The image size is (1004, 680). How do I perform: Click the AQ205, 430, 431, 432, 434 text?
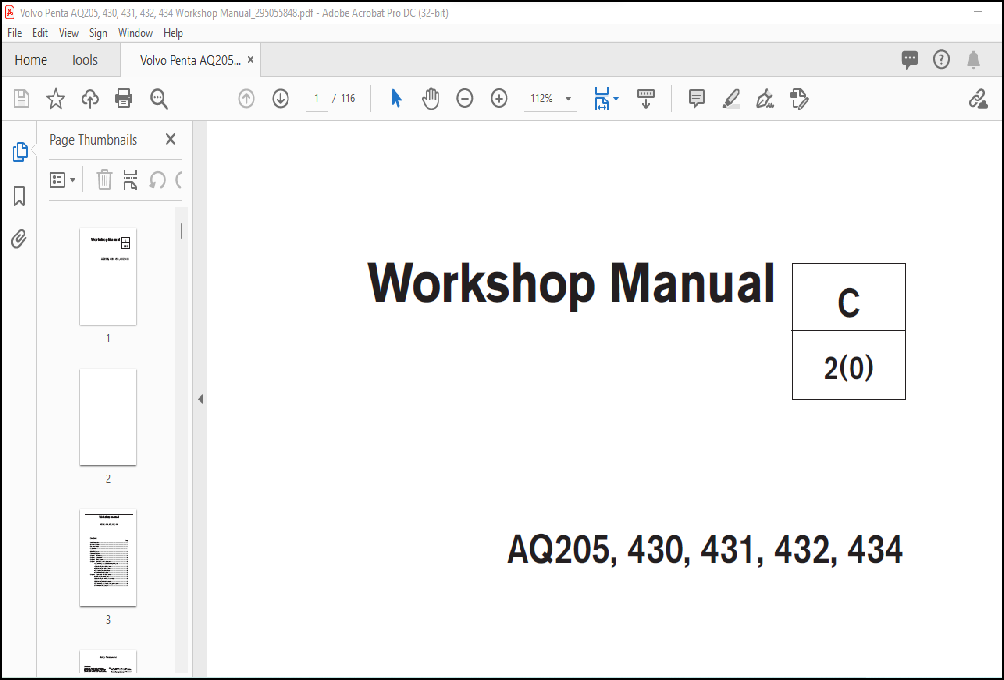pos(705,550)
